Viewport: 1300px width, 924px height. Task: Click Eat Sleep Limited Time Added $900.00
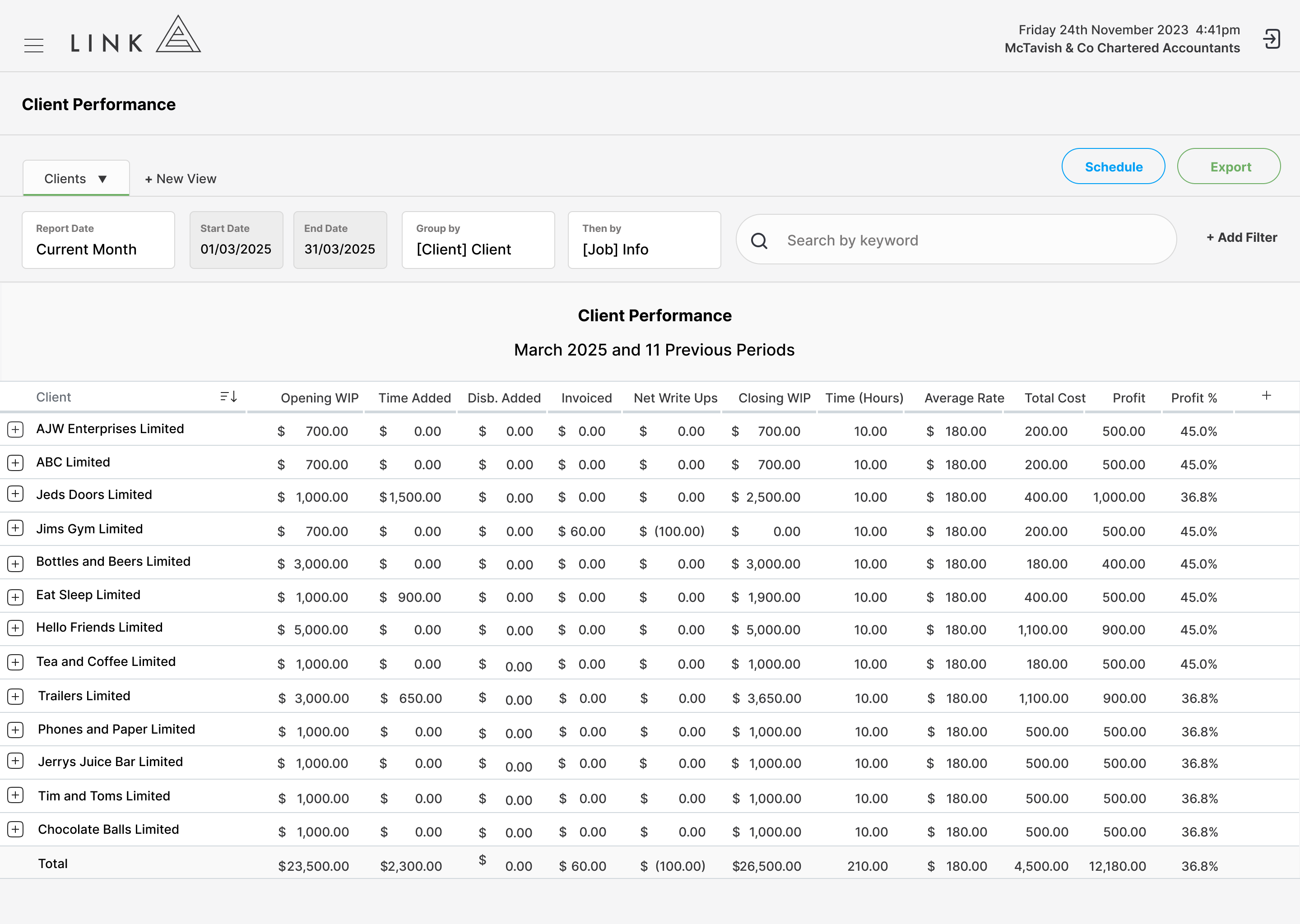coord(410,597)
